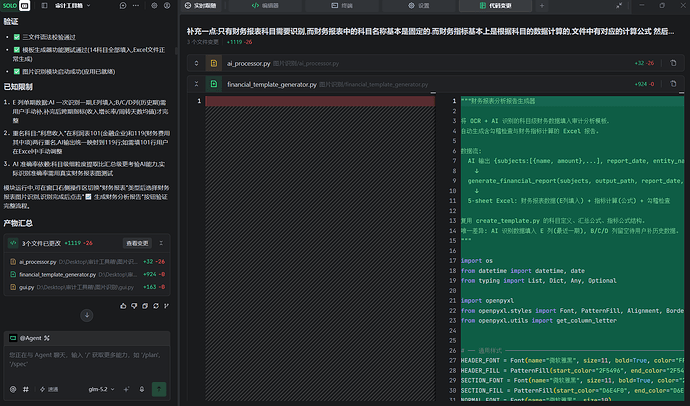Image resolution: width=690 pixels, height=406 pixels.
Task: Open settings gear in chat header
Action: (154, 5)
